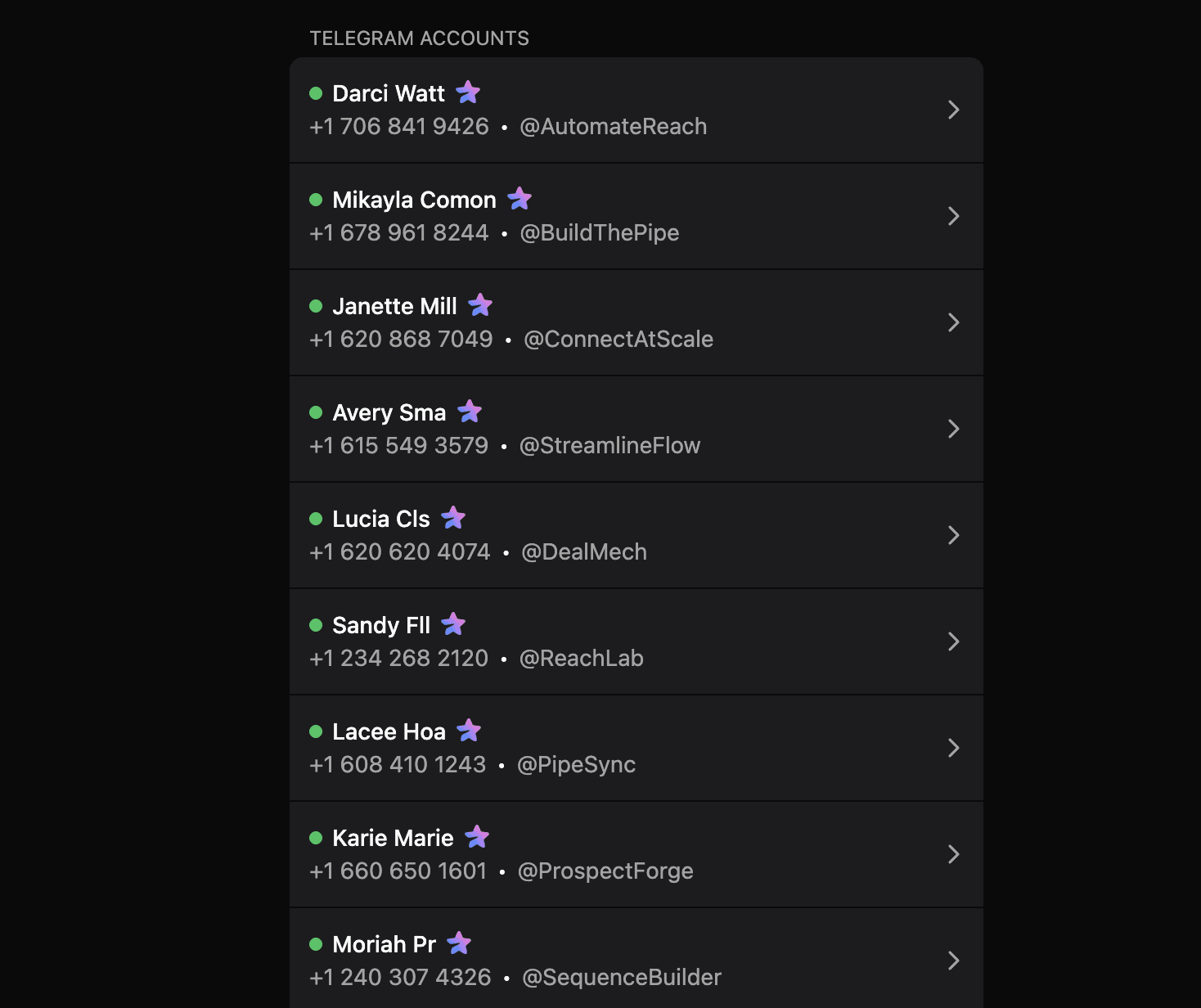1201x1008 pixels.
Task: Click the premium star beside Moriah Pr
Action: pos(460,943)
